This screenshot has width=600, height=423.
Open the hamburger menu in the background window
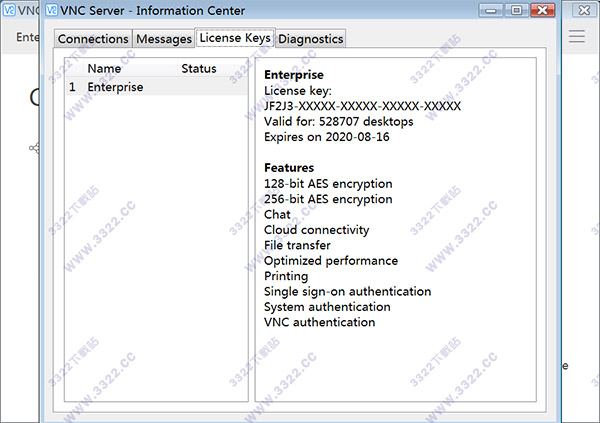click(x=577, y=37)
